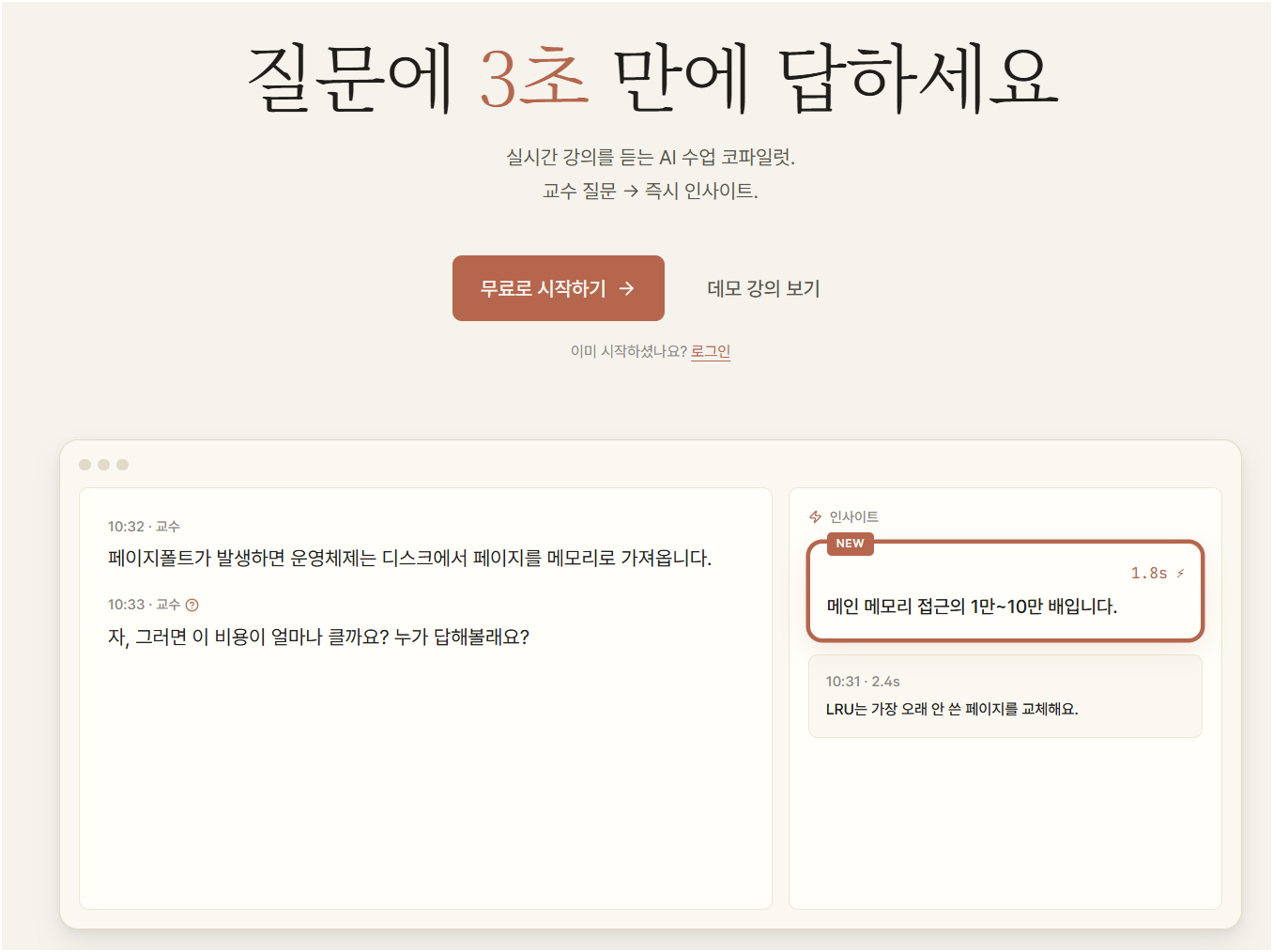Viewport: 1273px width, 952px height.
Task: Open the 데모 강의 보기 link
Action: point(763,288)
